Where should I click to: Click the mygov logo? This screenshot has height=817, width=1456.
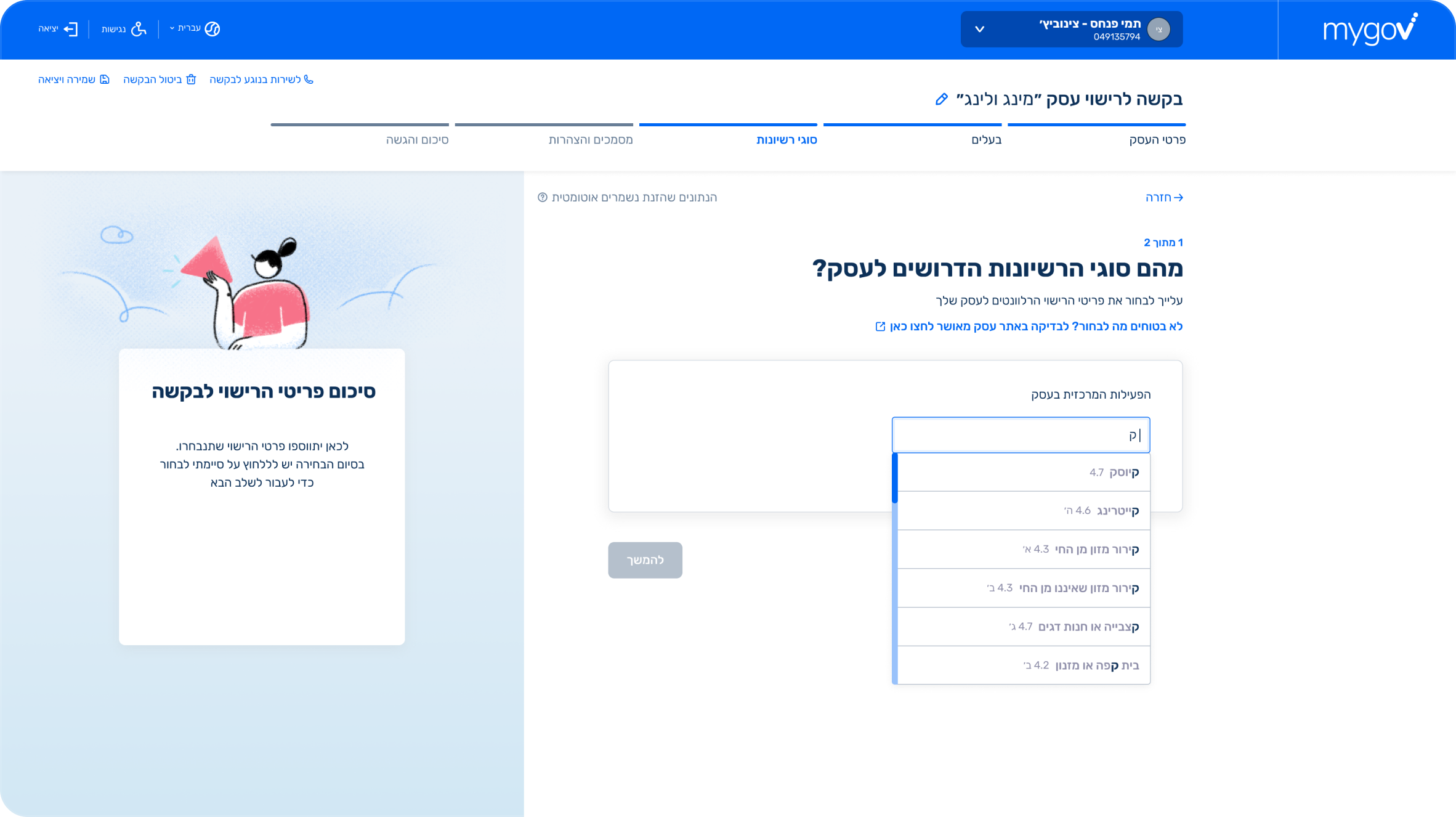point(1370,29)
